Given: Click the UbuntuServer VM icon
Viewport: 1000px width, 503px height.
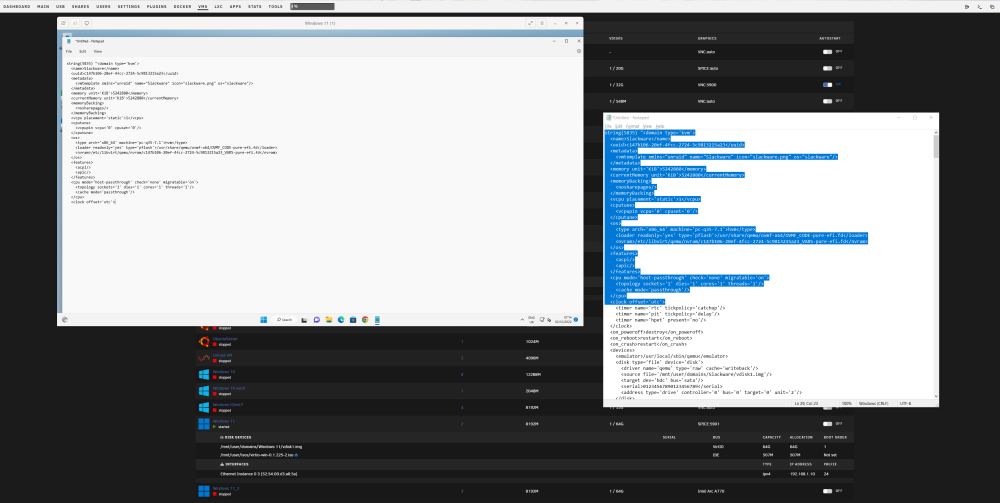Looking at the screenshot, I should [x=204, y=341].
